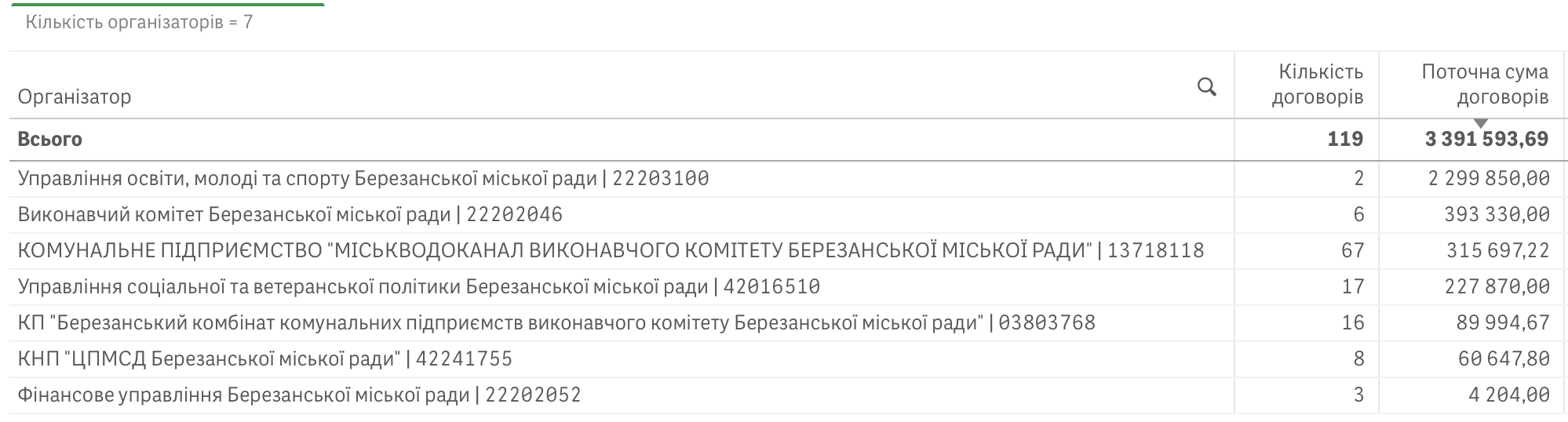The width and height of the screenshot is (1568, 422).
Task: Click the sort arrow on Поточна сума договорів
Action: pos(1481,124)
